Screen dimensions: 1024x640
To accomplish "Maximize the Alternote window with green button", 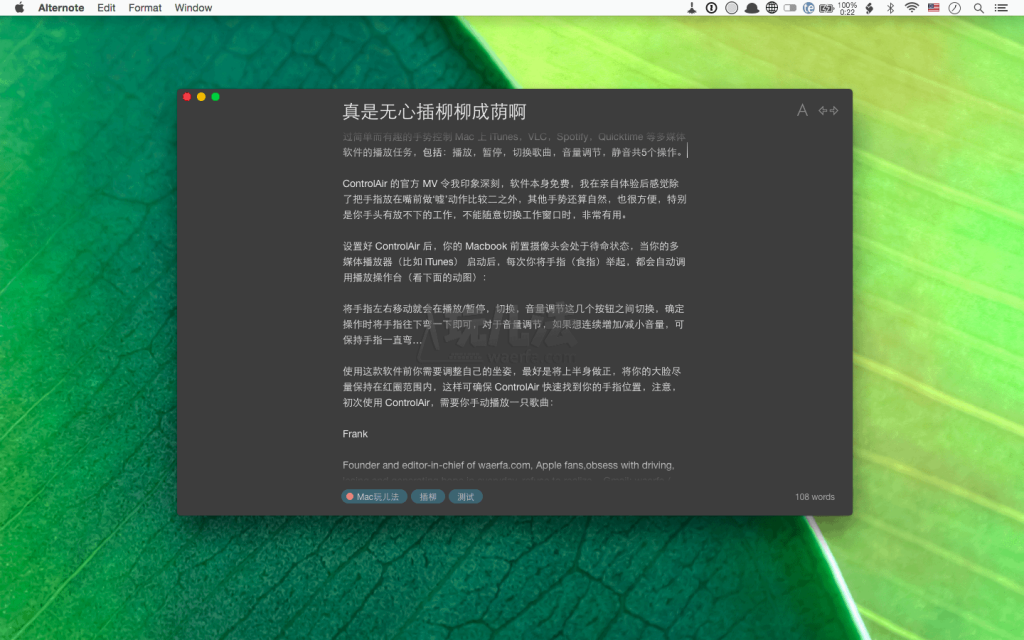I will [216, 97].
